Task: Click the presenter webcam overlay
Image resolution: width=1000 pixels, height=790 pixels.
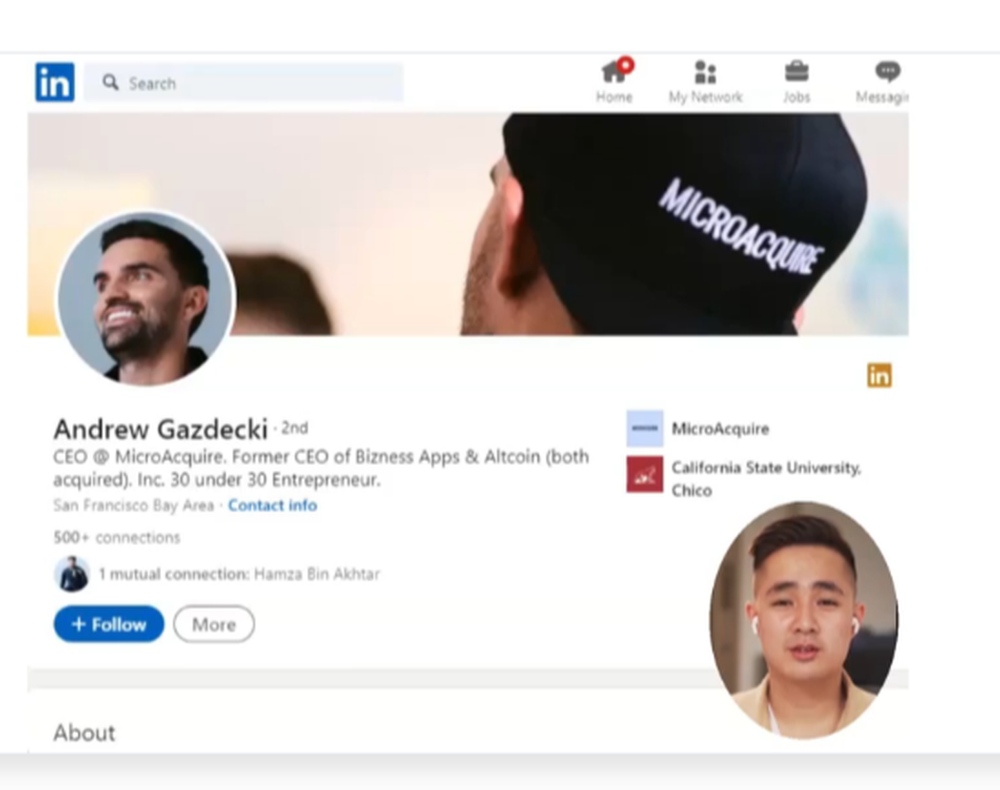Action: (804, 620)
